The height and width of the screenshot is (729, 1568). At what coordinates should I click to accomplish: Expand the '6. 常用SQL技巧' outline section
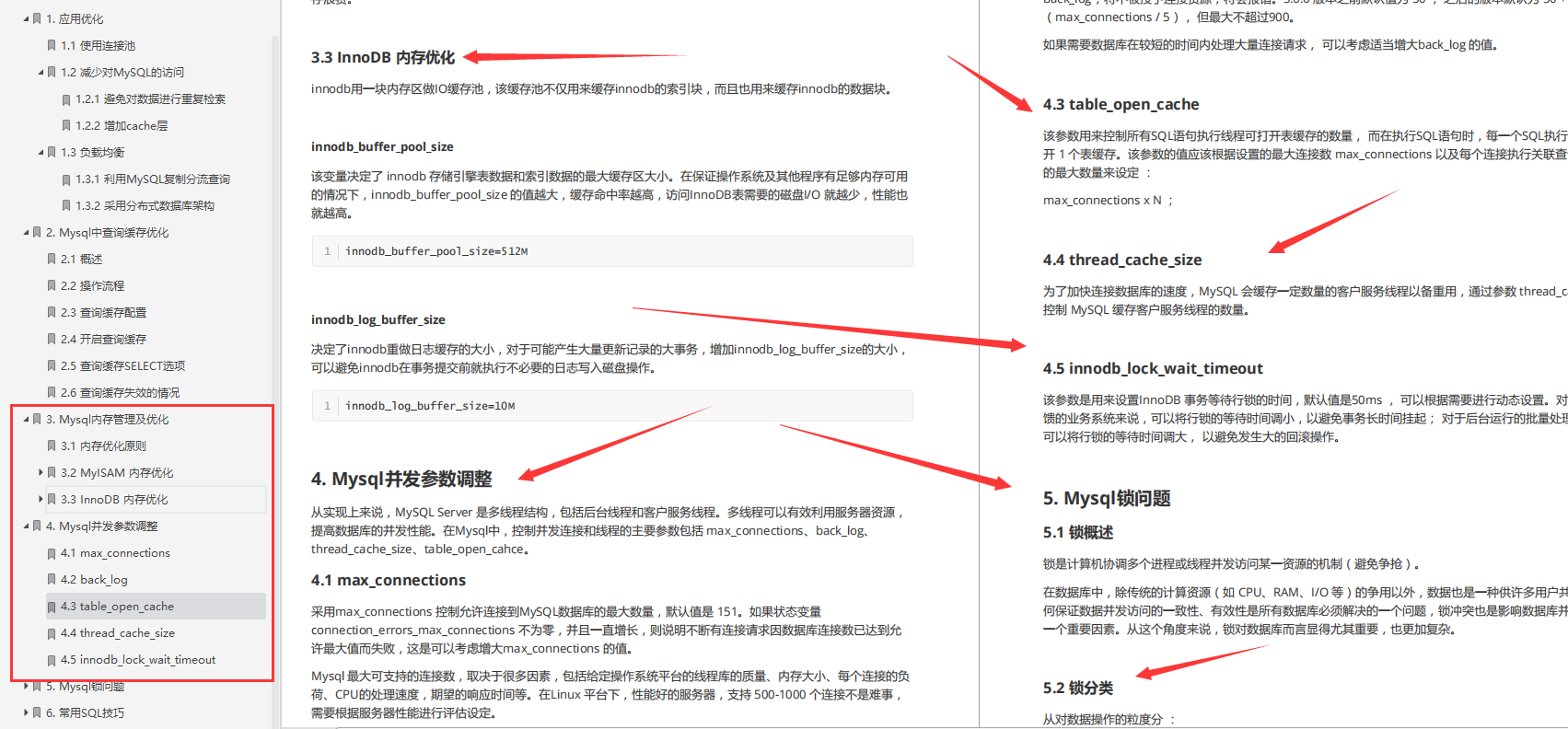pyautogui.click(x=26, y=712)
